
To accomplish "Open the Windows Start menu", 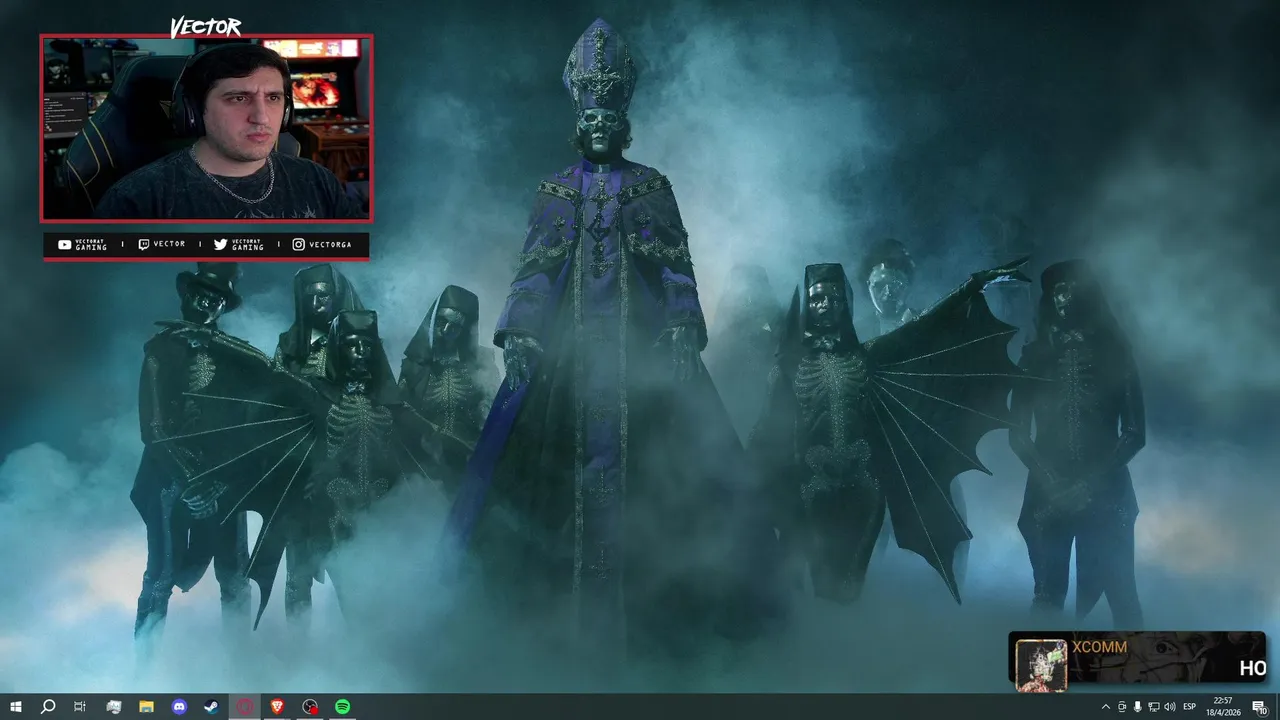I will 16,707.
